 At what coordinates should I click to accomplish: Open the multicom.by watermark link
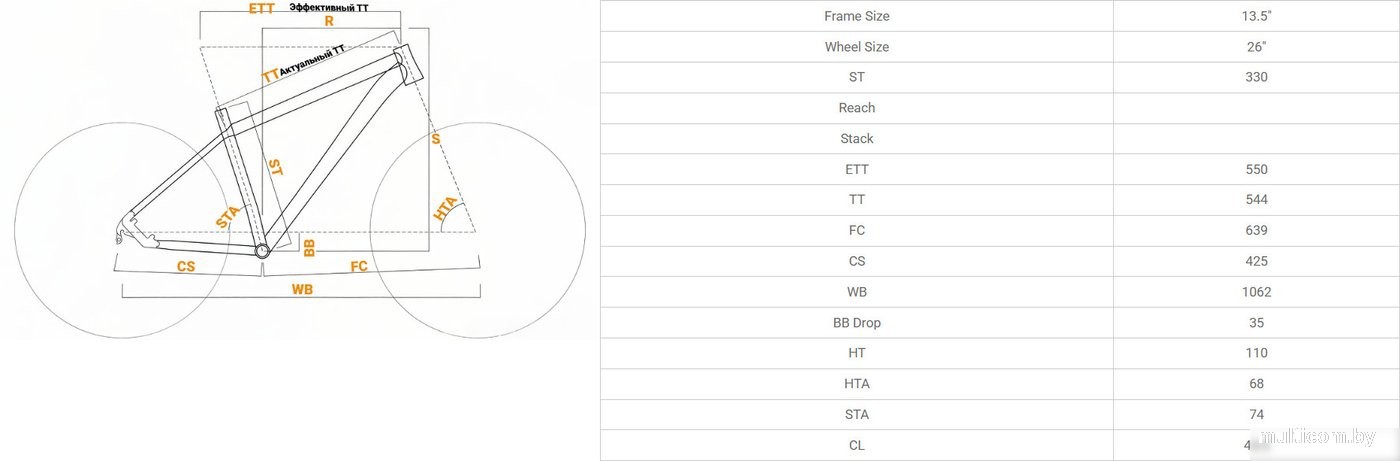pyautogui.click(x=1318, y=437)
